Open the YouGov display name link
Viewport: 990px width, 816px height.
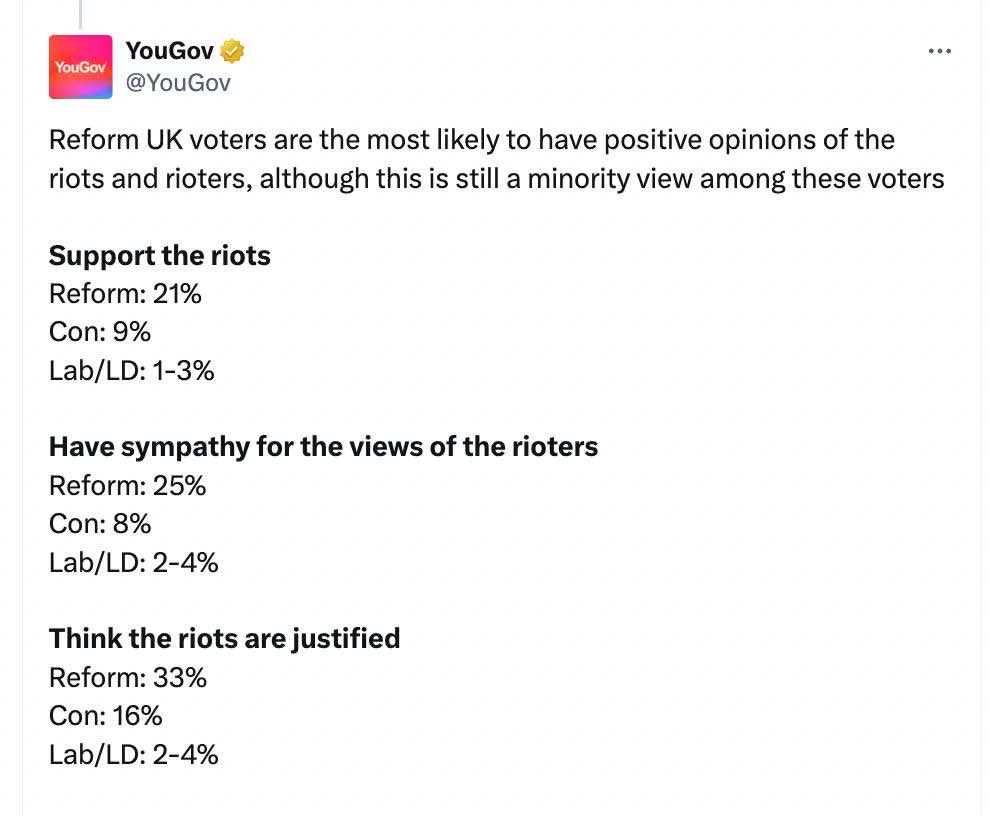coord(170,50)
